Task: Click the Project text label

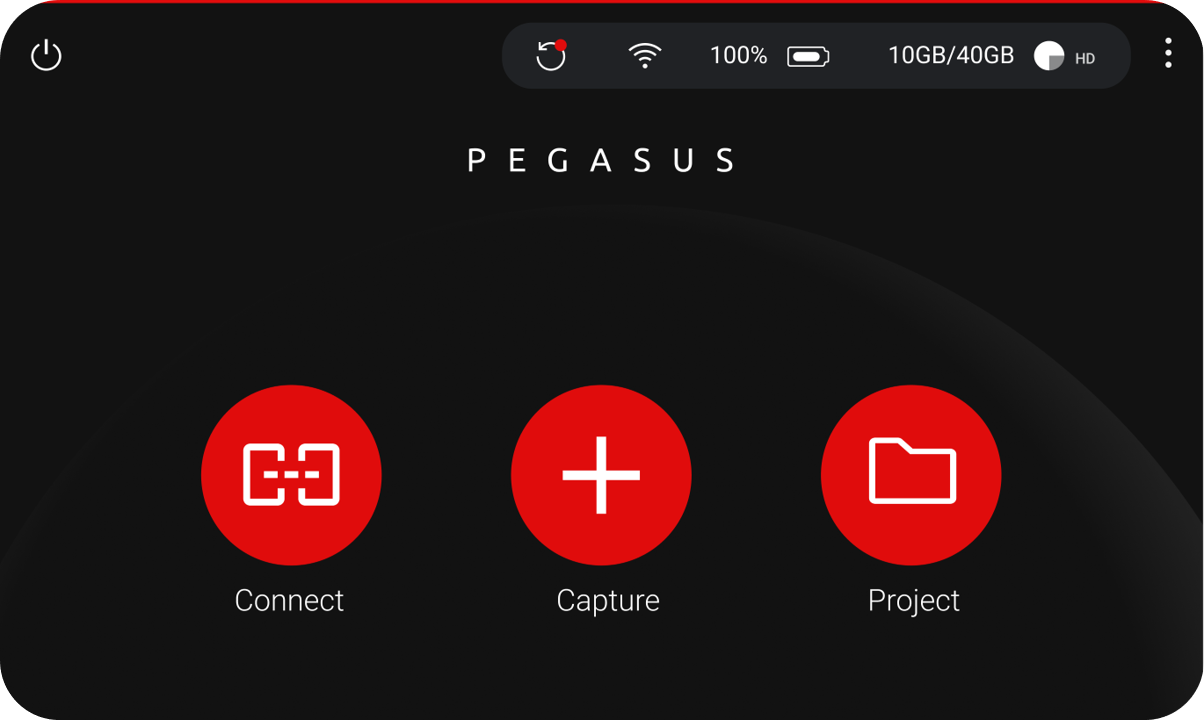Action: click(x=914, y=600)
